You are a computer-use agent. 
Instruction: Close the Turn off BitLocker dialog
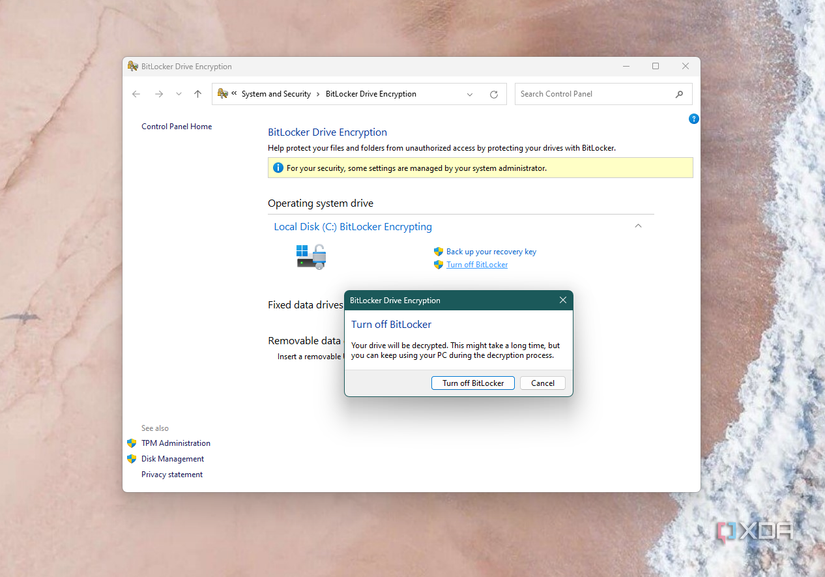563,300
